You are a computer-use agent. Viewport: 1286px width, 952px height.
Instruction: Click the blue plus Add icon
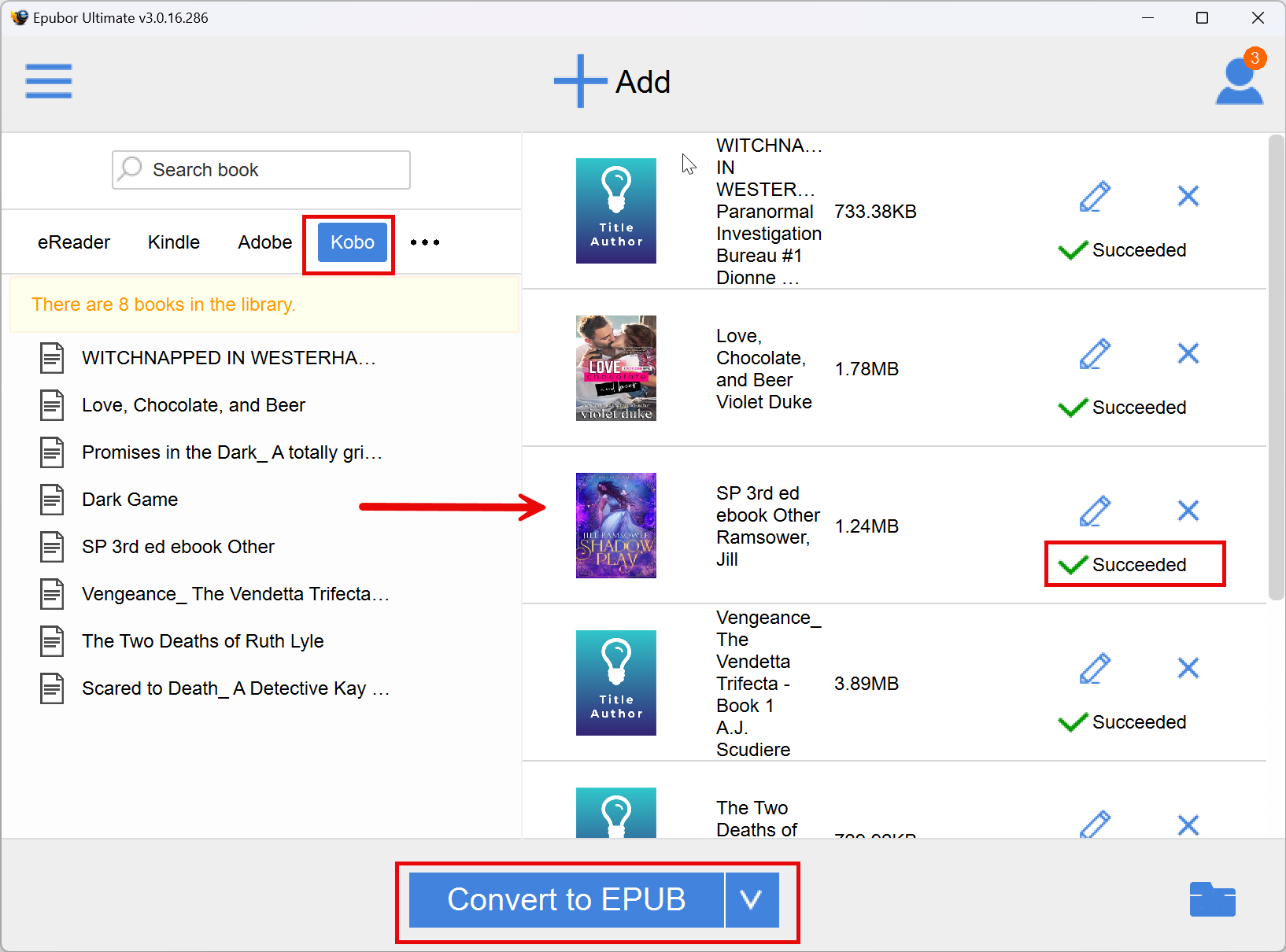580,81
